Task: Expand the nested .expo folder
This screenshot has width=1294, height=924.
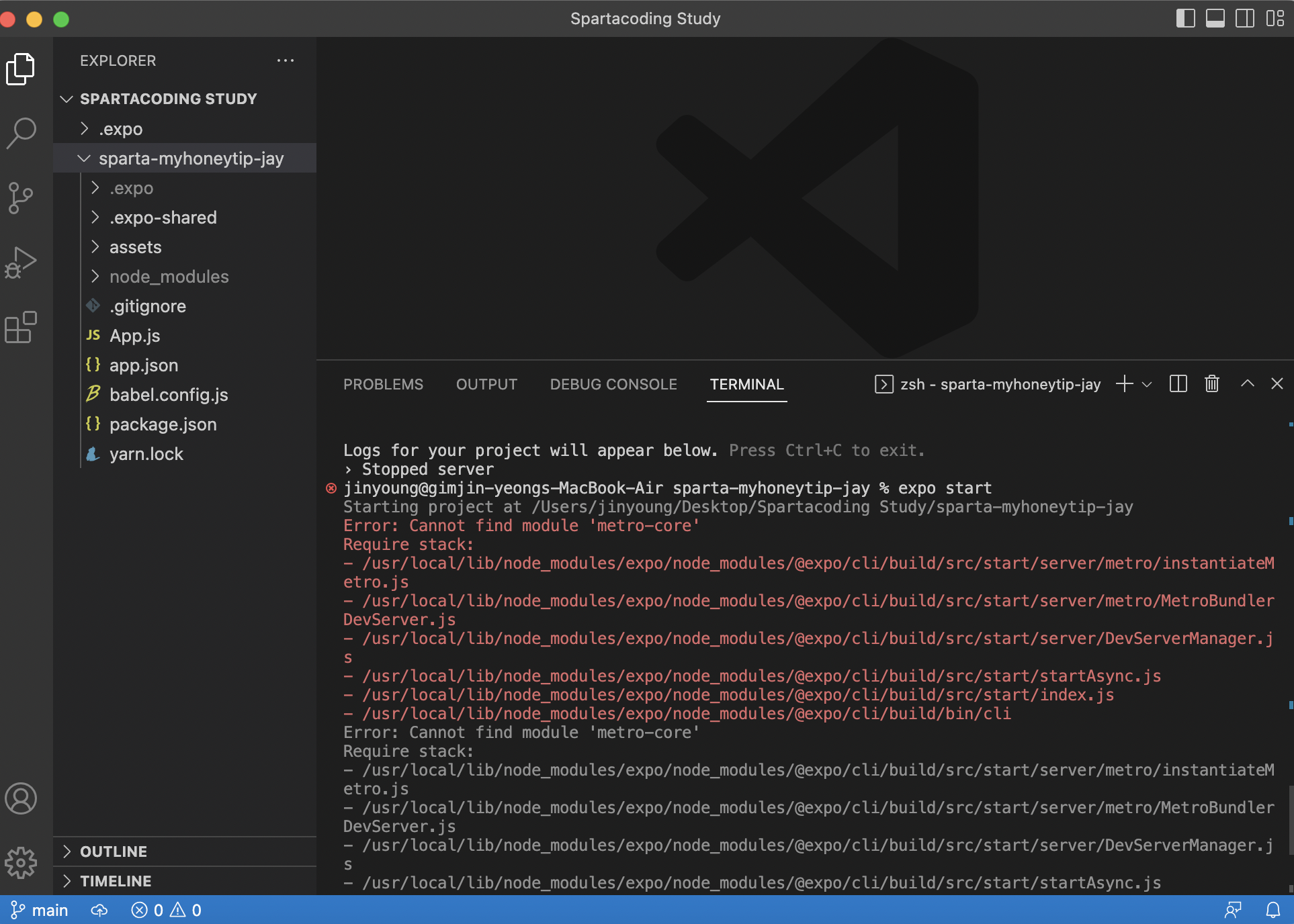Action: tap(185, 187)
